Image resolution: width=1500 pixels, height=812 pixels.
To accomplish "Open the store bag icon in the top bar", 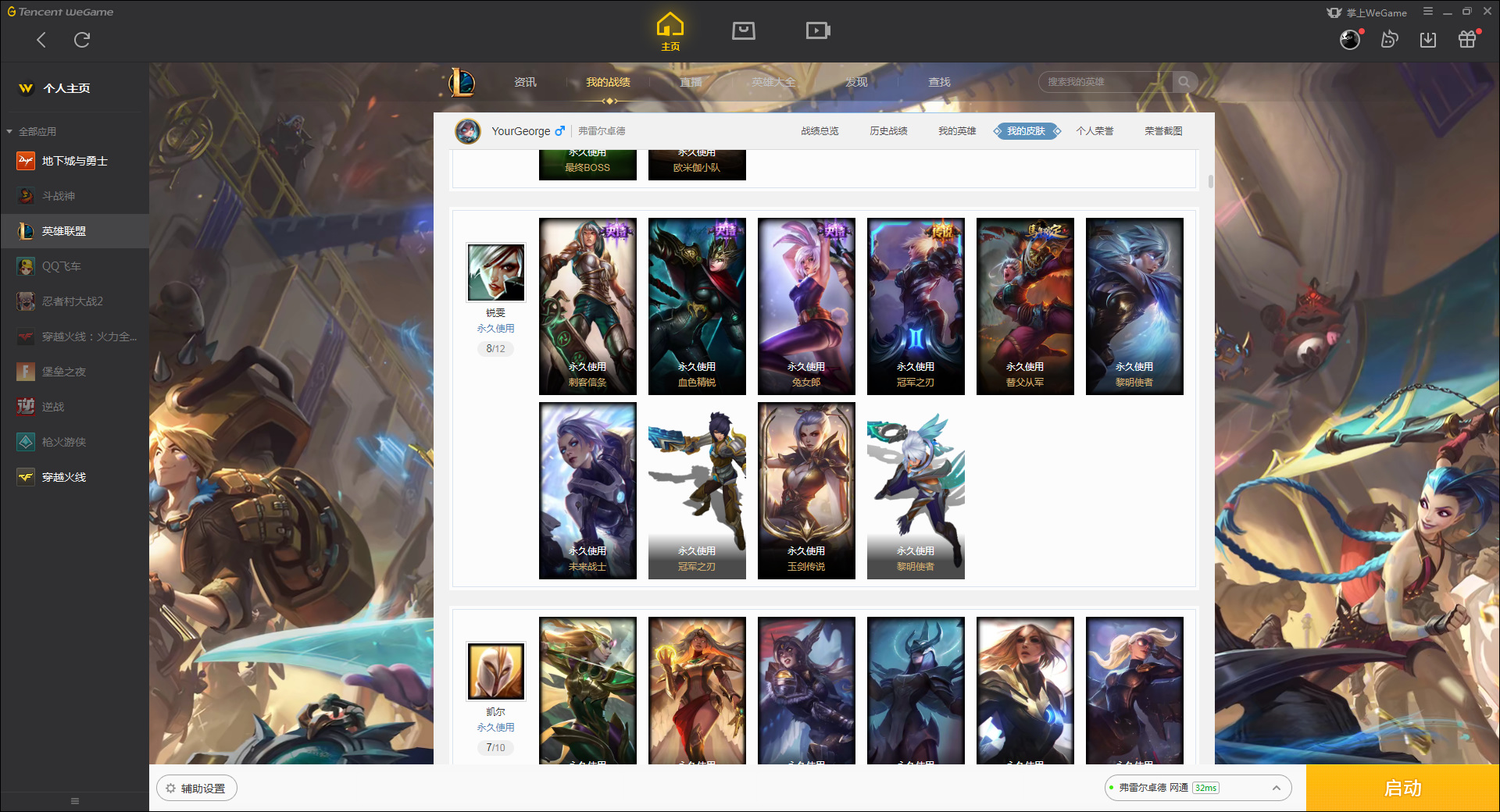I will (744, 30).
